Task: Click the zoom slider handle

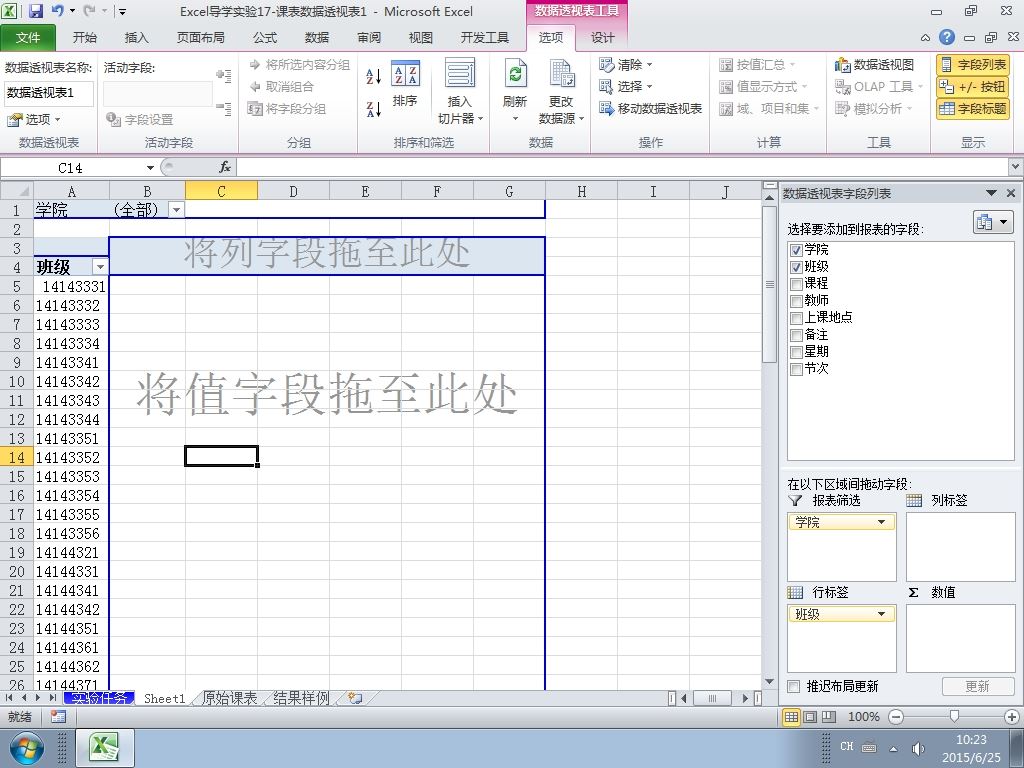Action: 954,716
